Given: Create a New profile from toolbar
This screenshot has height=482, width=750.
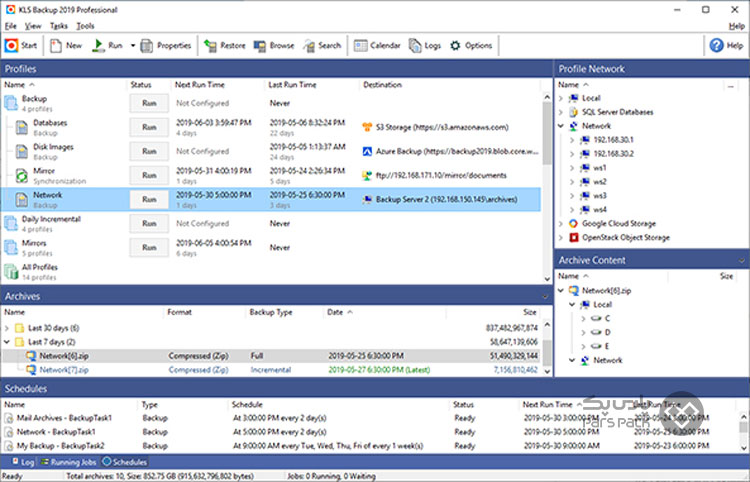Looking at the screenshot, I should [66, 45].
